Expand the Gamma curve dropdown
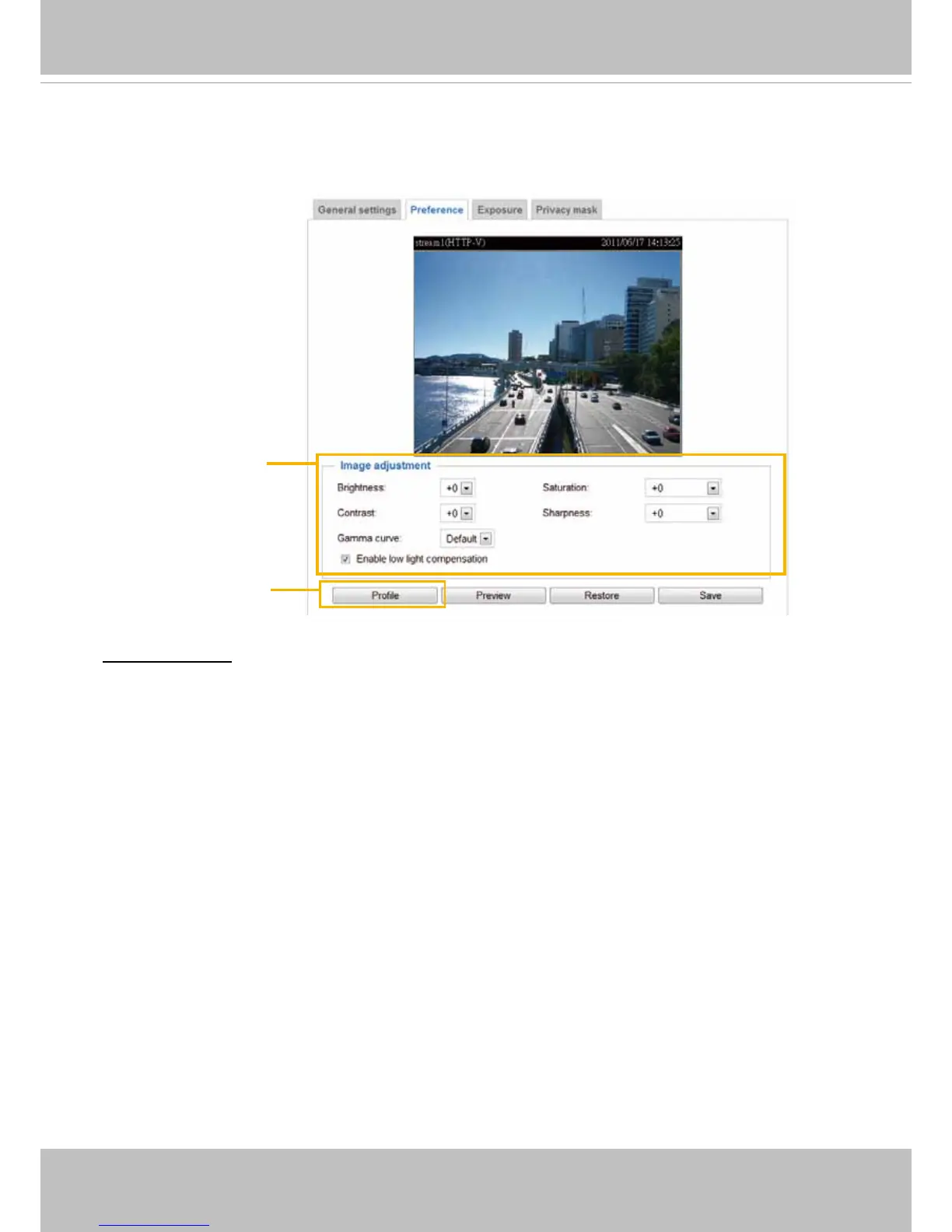This screenshot has height=1232, width=952. (467, 538)
